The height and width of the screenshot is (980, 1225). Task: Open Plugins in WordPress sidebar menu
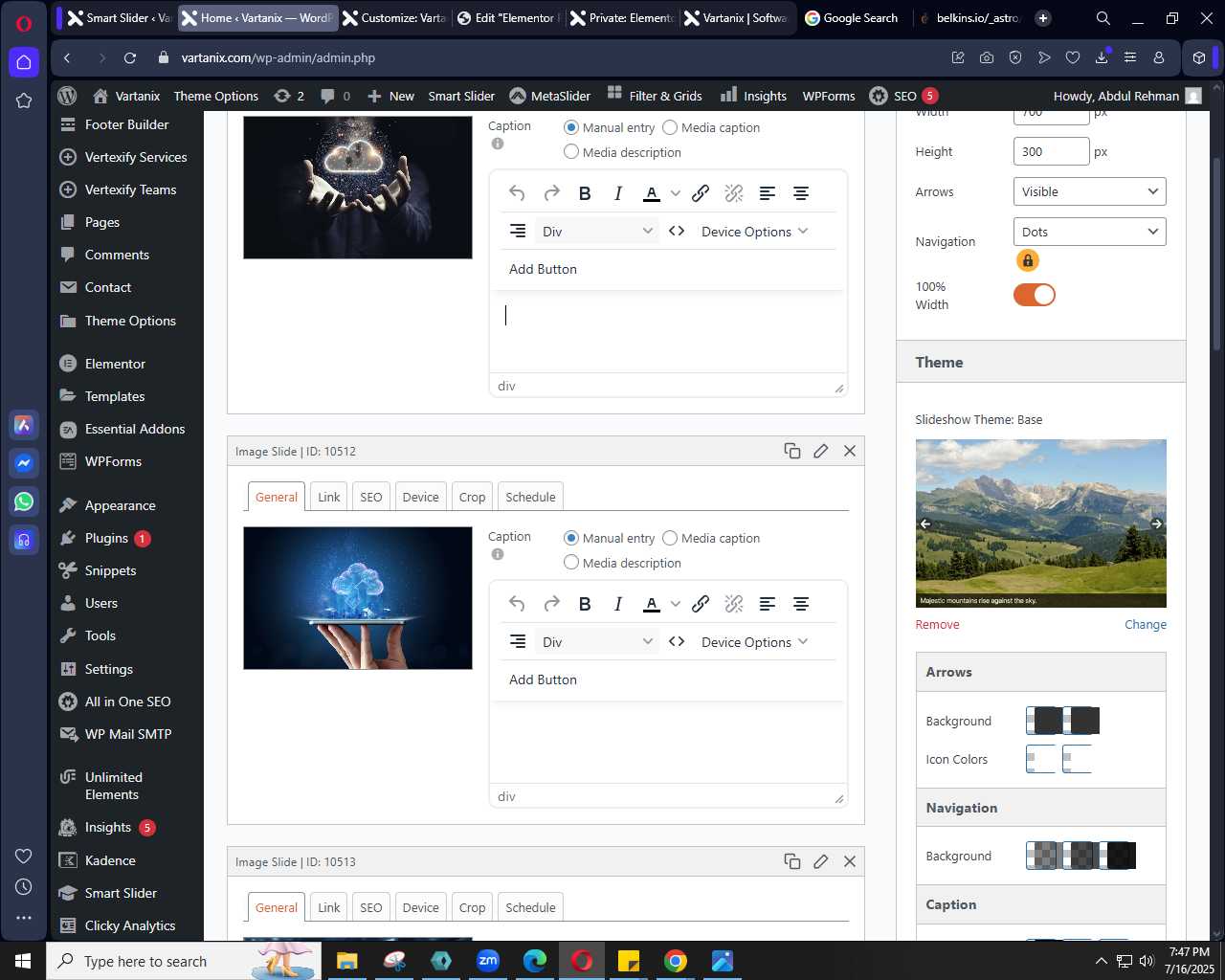(106, 538)
